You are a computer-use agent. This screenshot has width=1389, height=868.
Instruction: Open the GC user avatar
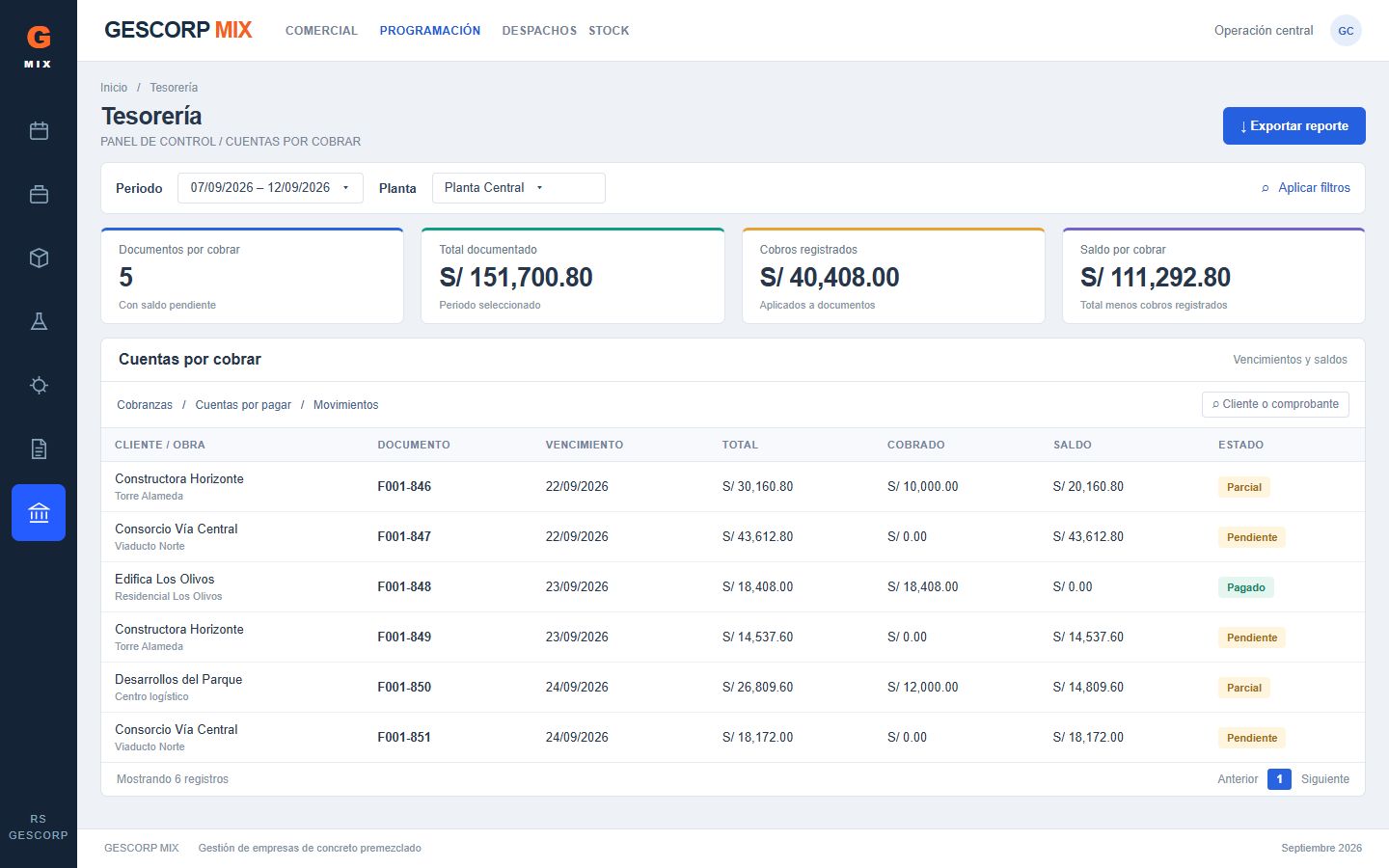coord(1346,31)
